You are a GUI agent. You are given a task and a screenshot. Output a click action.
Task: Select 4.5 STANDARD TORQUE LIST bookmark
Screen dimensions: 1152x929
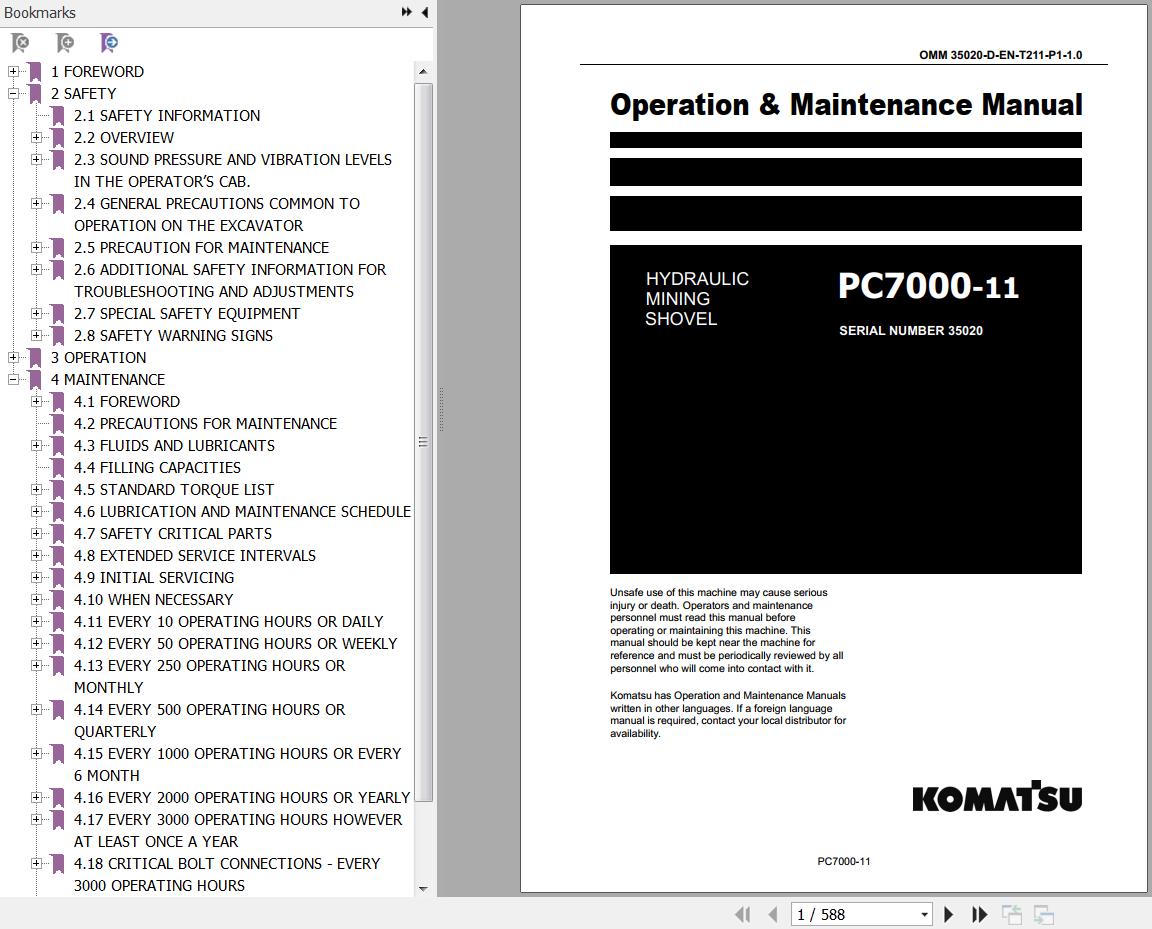tap(173, 489)
